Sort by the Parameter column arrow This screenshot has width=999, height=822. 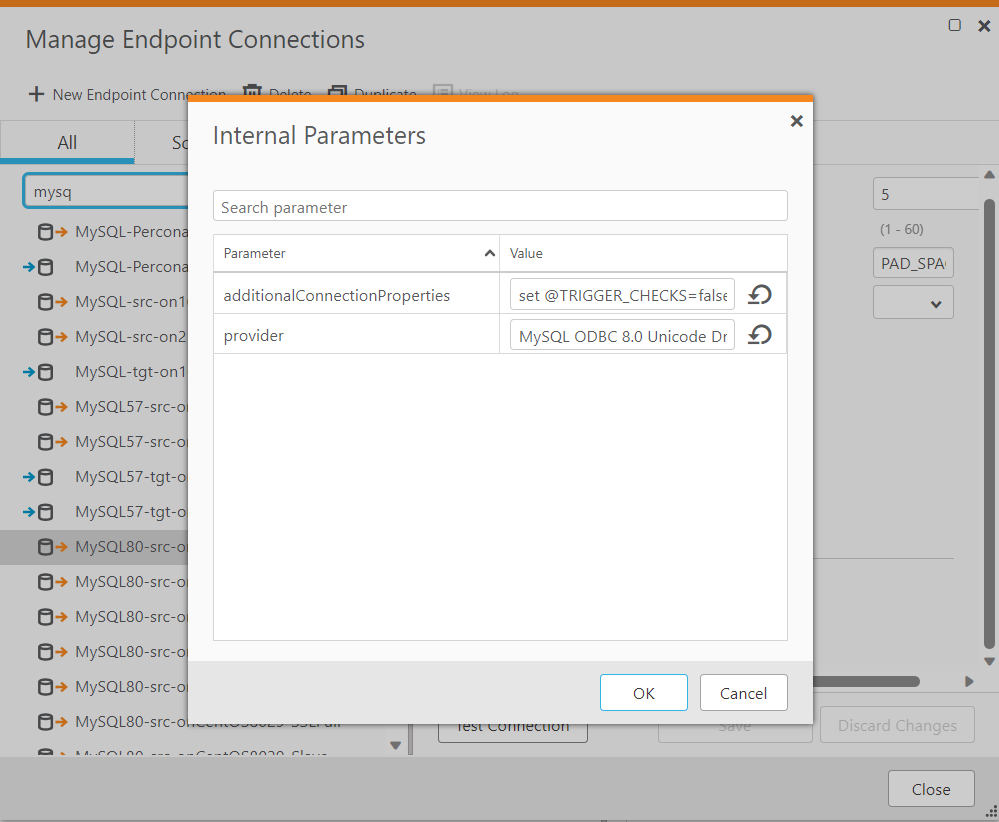point(489,254)
